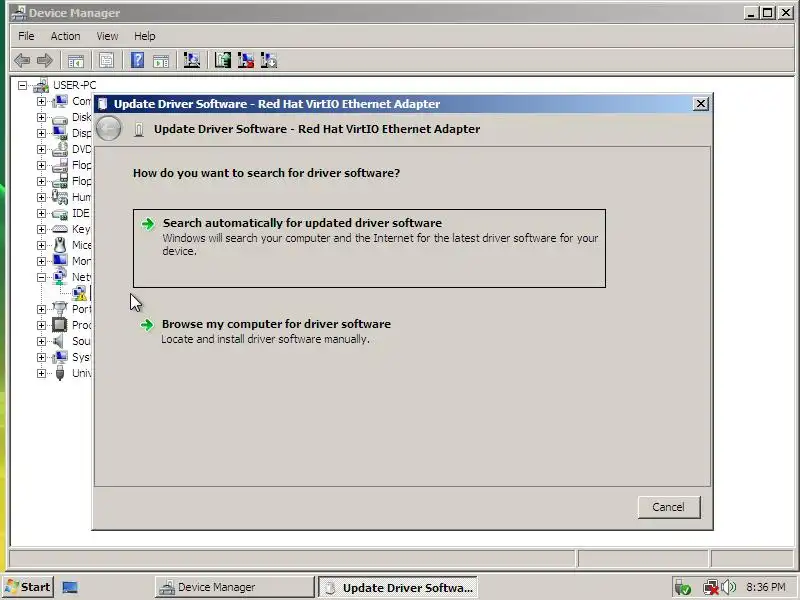This screenshot has width=800, height=600.
Task: Click the show/hide action pane toolbar icon
Action: (x=161, y=61)
